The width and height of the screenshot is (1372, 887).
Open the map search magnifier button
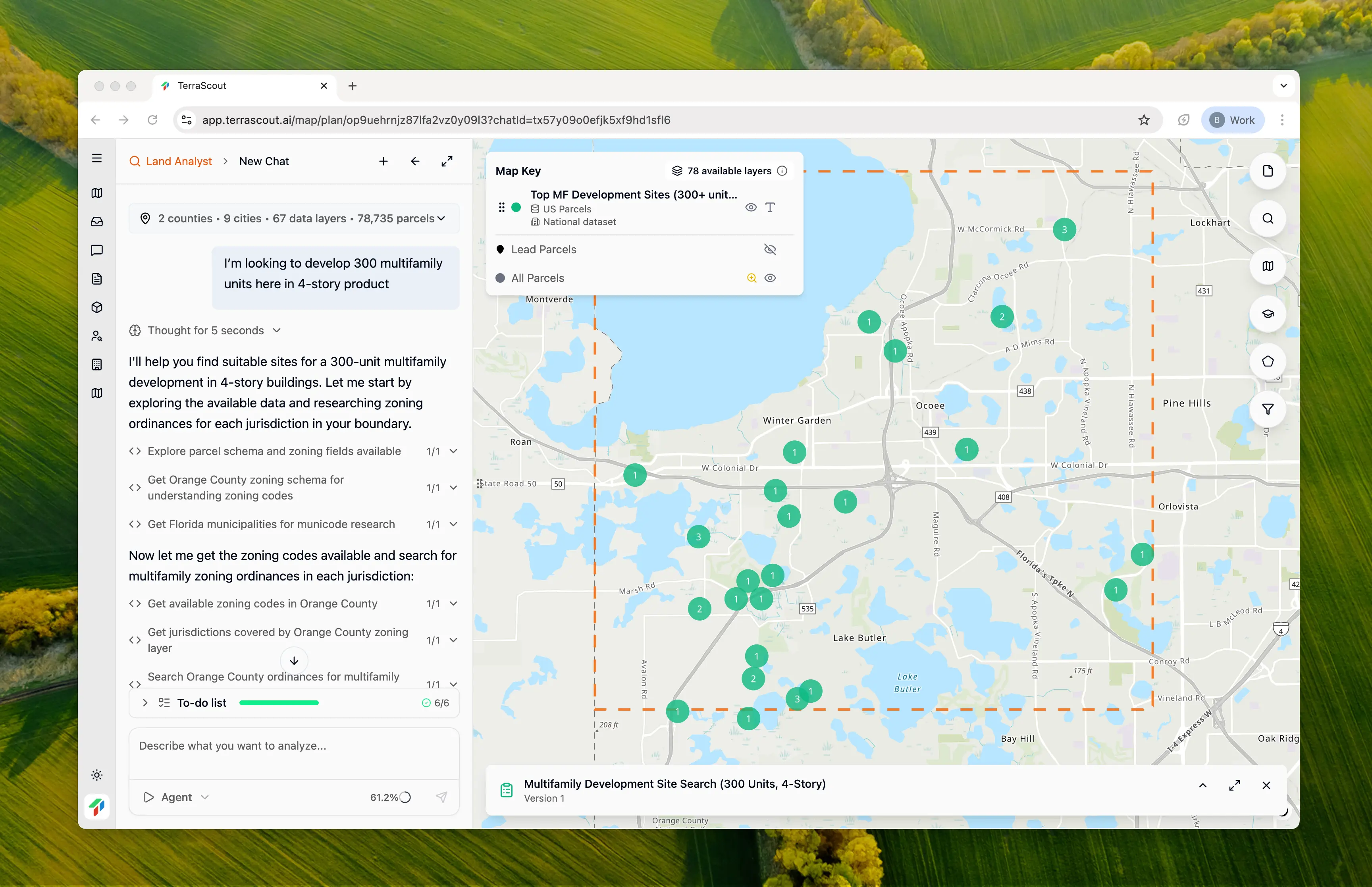[x=1267, y=218]
